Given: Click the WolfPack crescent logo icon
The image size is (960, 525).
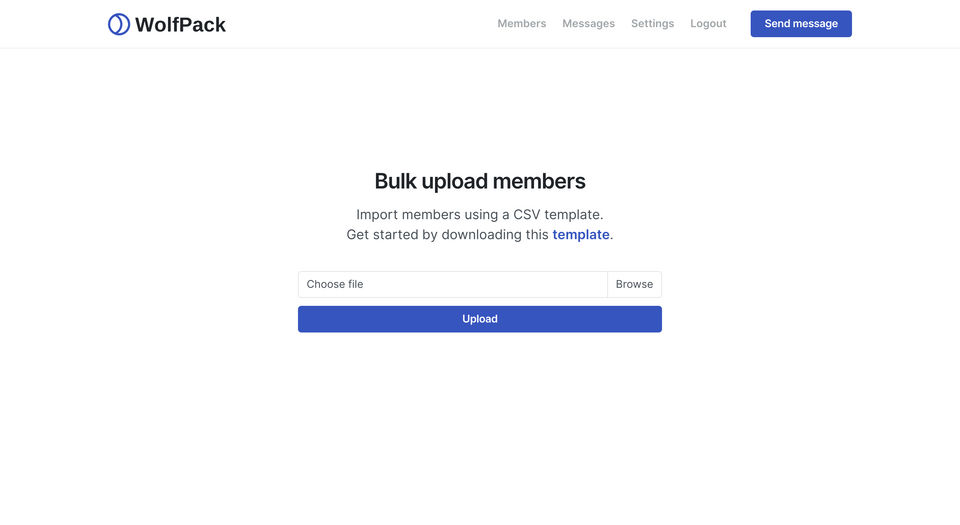Looking at the screenshot, I should (x=119, y=24).
